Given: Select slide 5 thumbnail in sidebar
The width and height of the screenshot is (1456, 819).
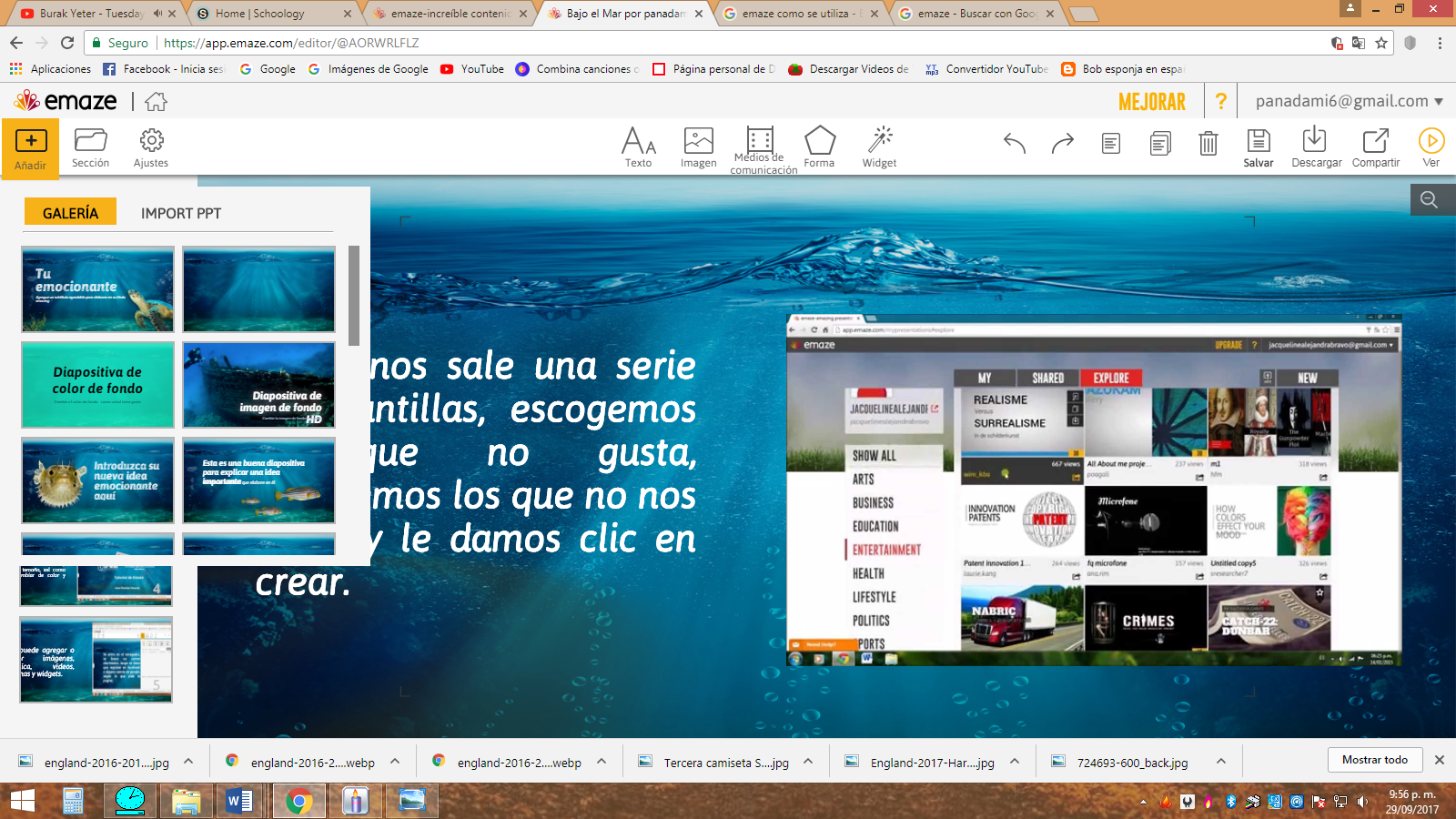Looking at the screenshot, I should click(96, 659).
